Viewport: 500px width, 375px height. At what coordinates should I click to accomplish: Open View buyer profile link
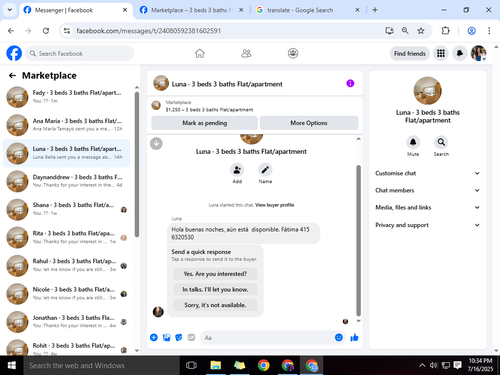pyautogui.click(x=274, y=205)
